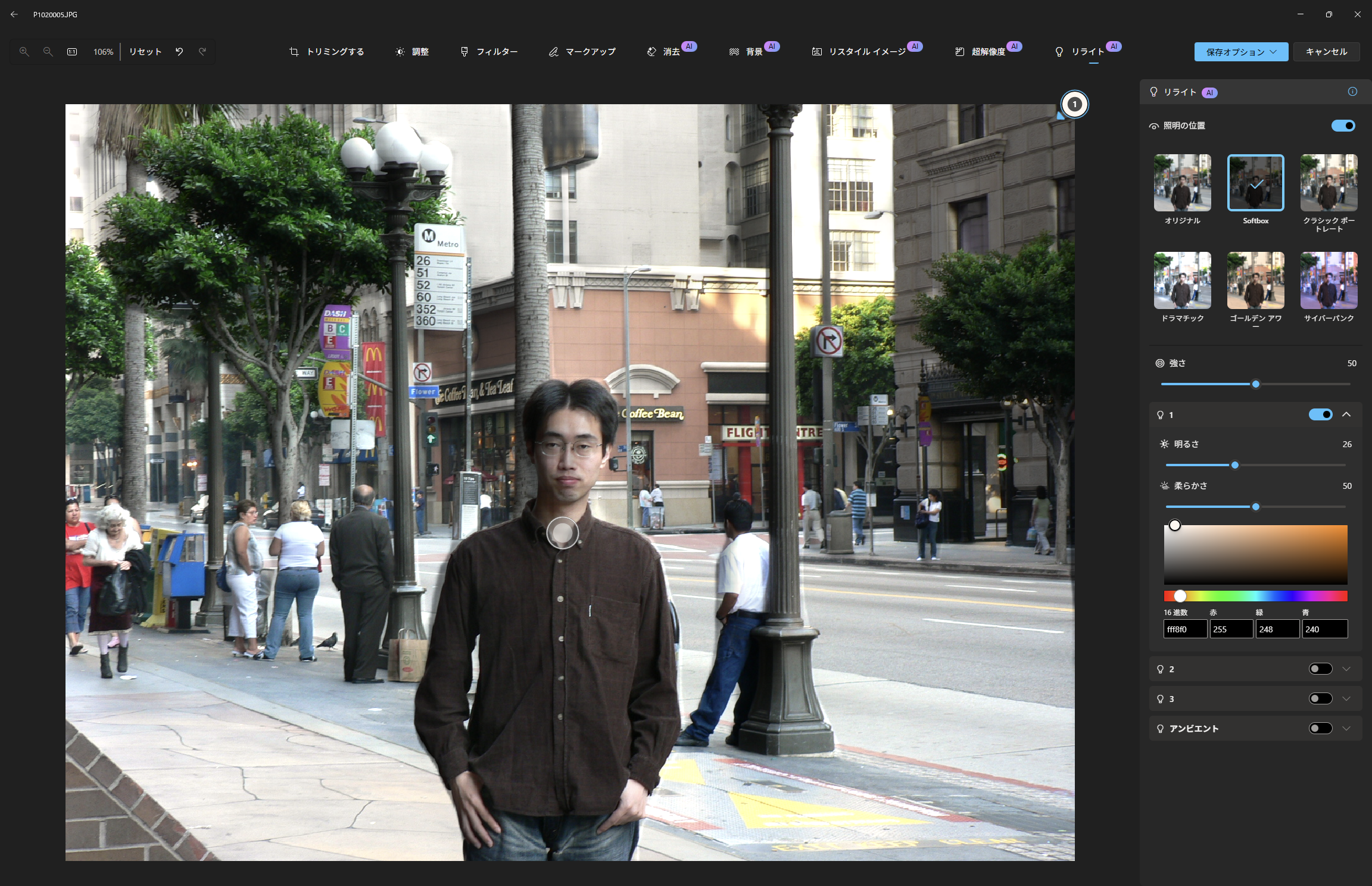Toggle the 照明の位置 switch off

tap(1343, 126)
